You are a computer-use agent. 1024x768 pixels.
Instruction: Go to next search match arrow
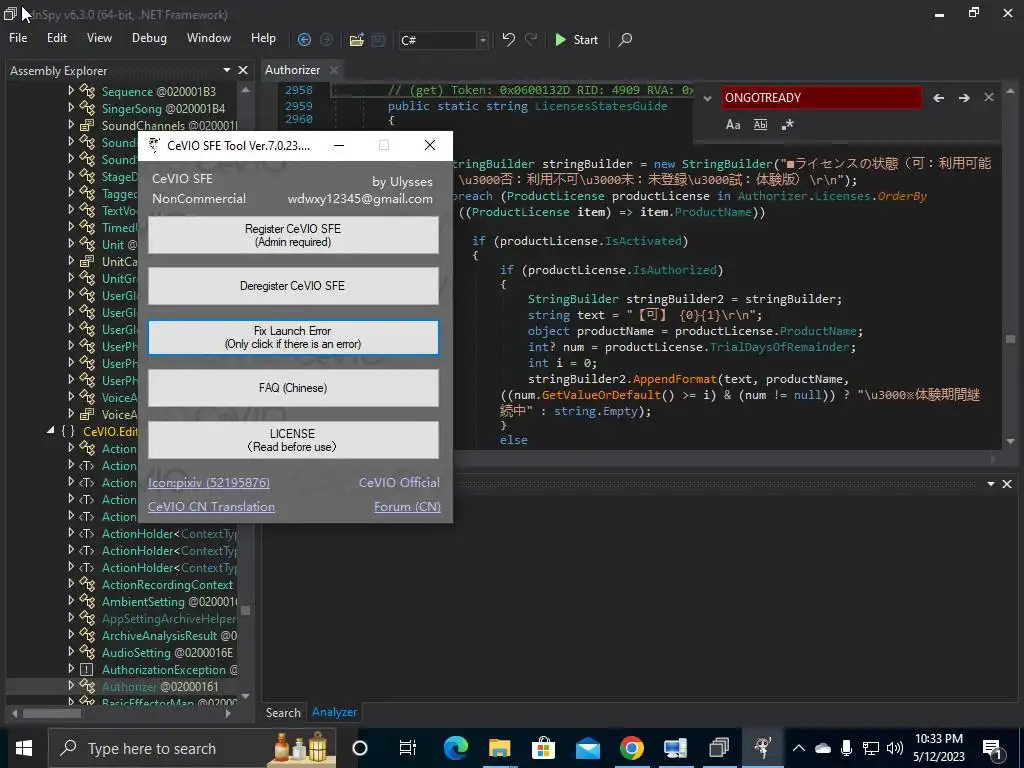pyautogui.click(x=964, y=98)
